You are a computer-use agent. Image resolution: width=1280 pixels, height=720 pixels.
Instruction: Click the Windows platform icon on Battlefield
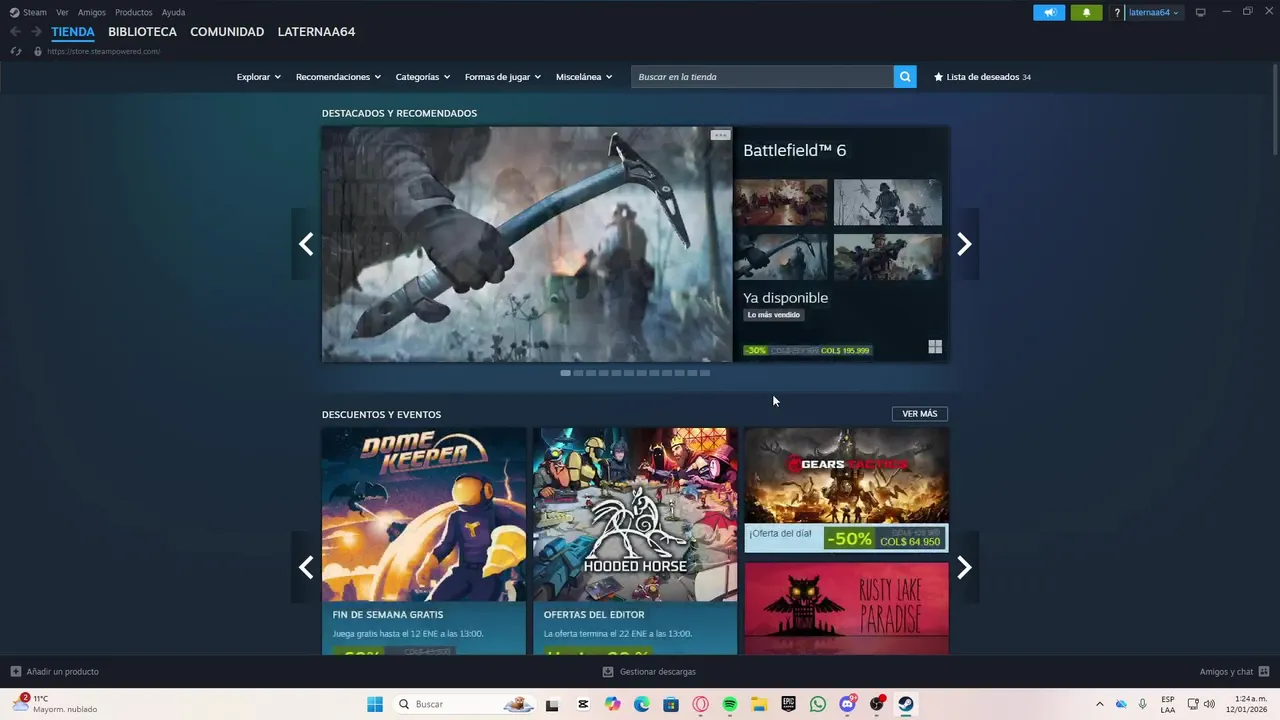click(935, 347)
